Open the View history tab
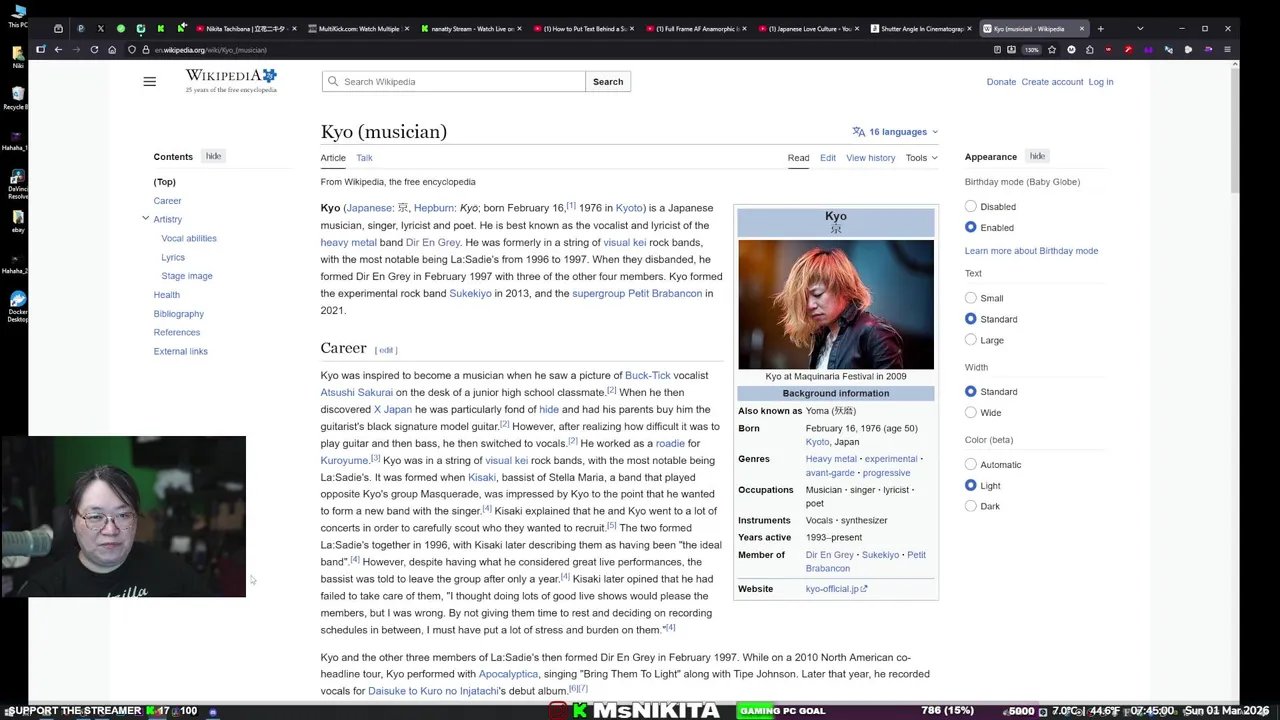This screenshot has width=1280, height=720. tap(871, 158)
